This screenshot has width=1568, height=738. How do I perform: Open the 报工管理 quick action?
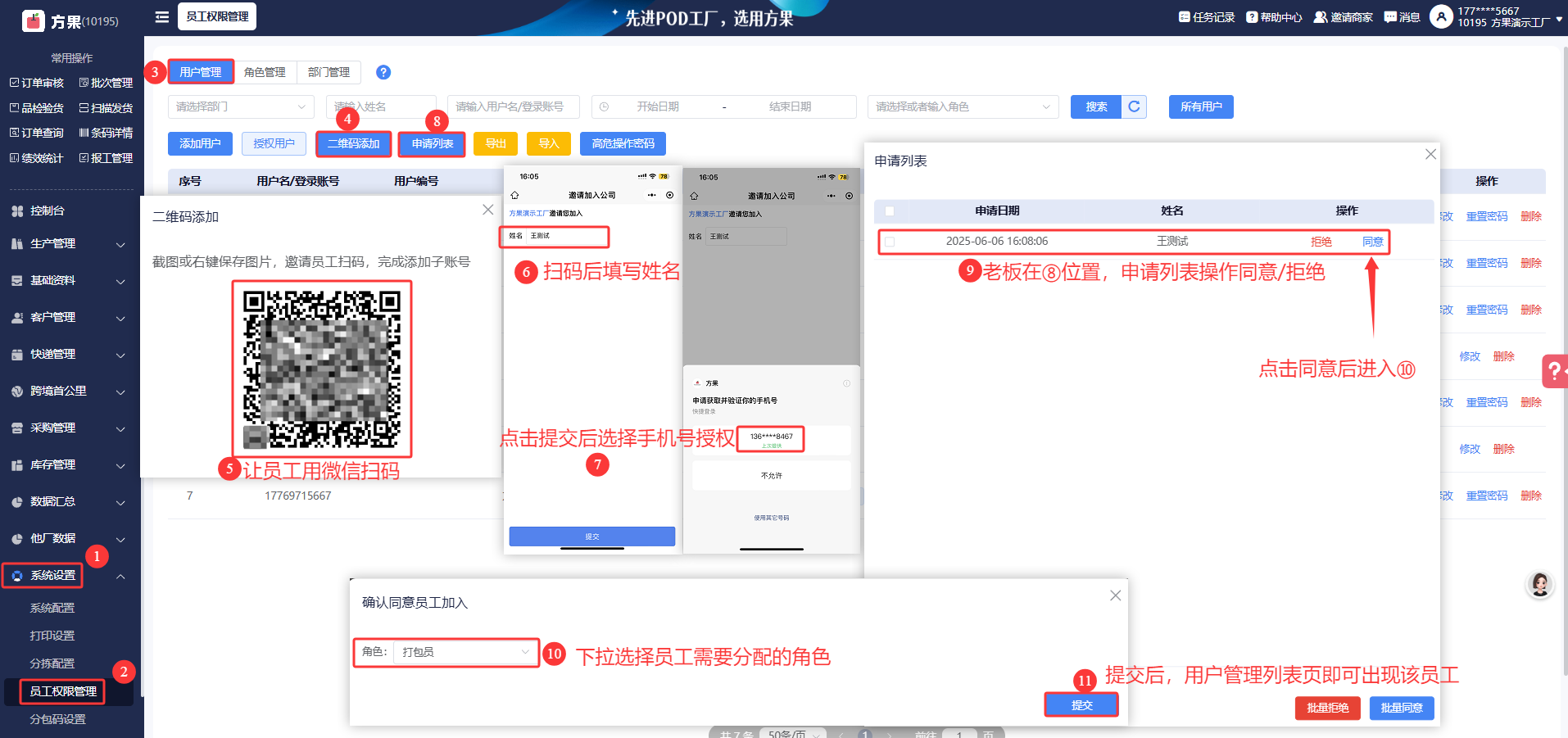coord(106,158)
